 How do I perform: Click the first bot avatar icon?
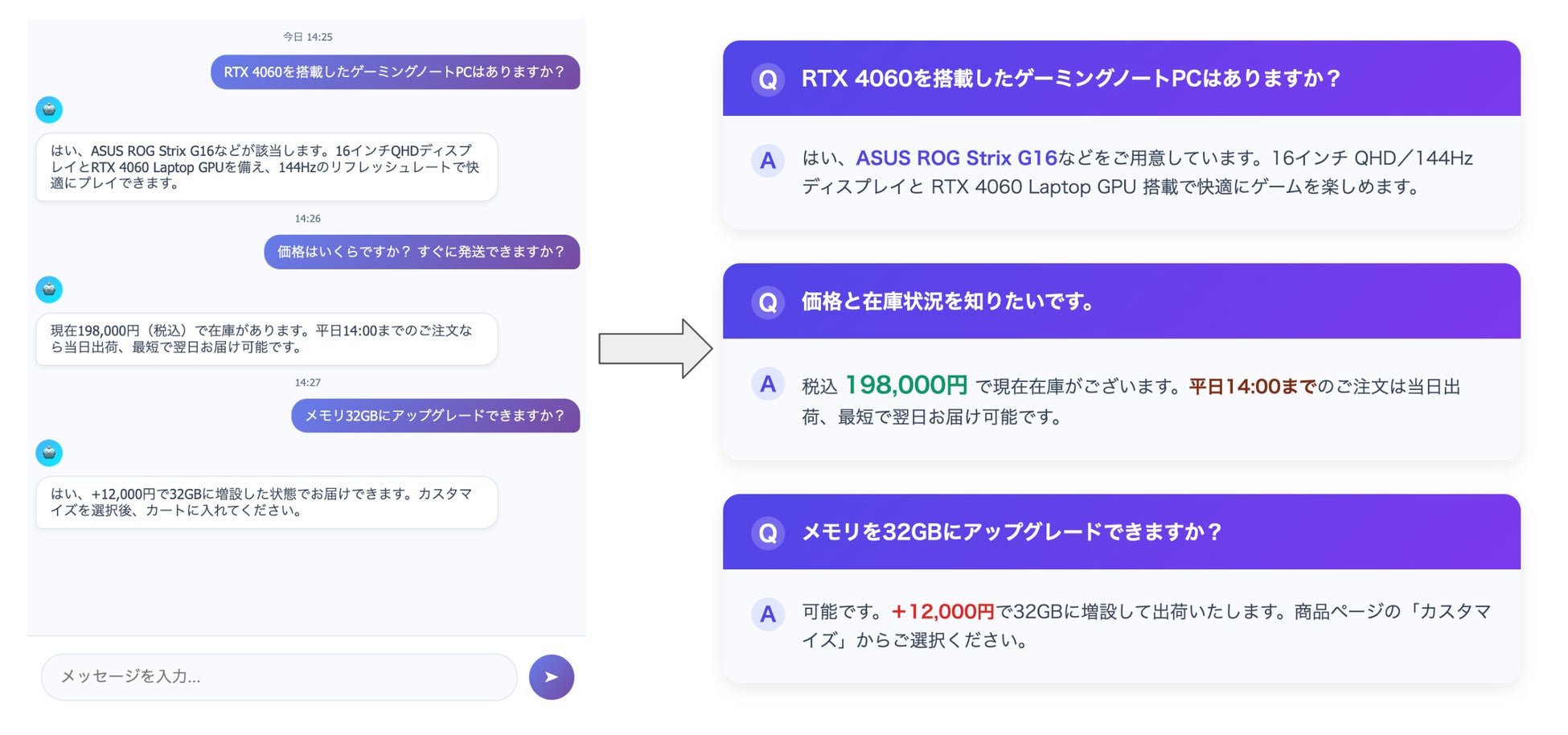[x=49, y=109]
